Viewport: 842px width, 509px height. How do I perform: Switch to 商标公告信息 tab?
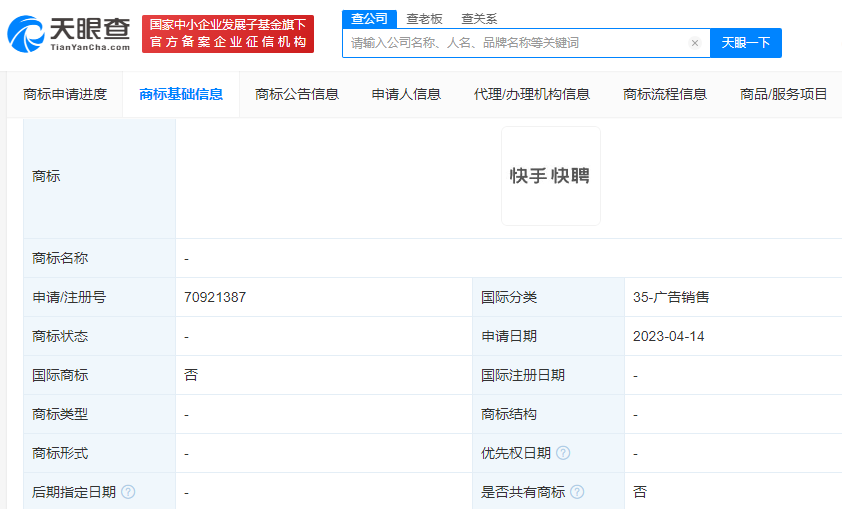pyautogui.click(x=297, y=94)
